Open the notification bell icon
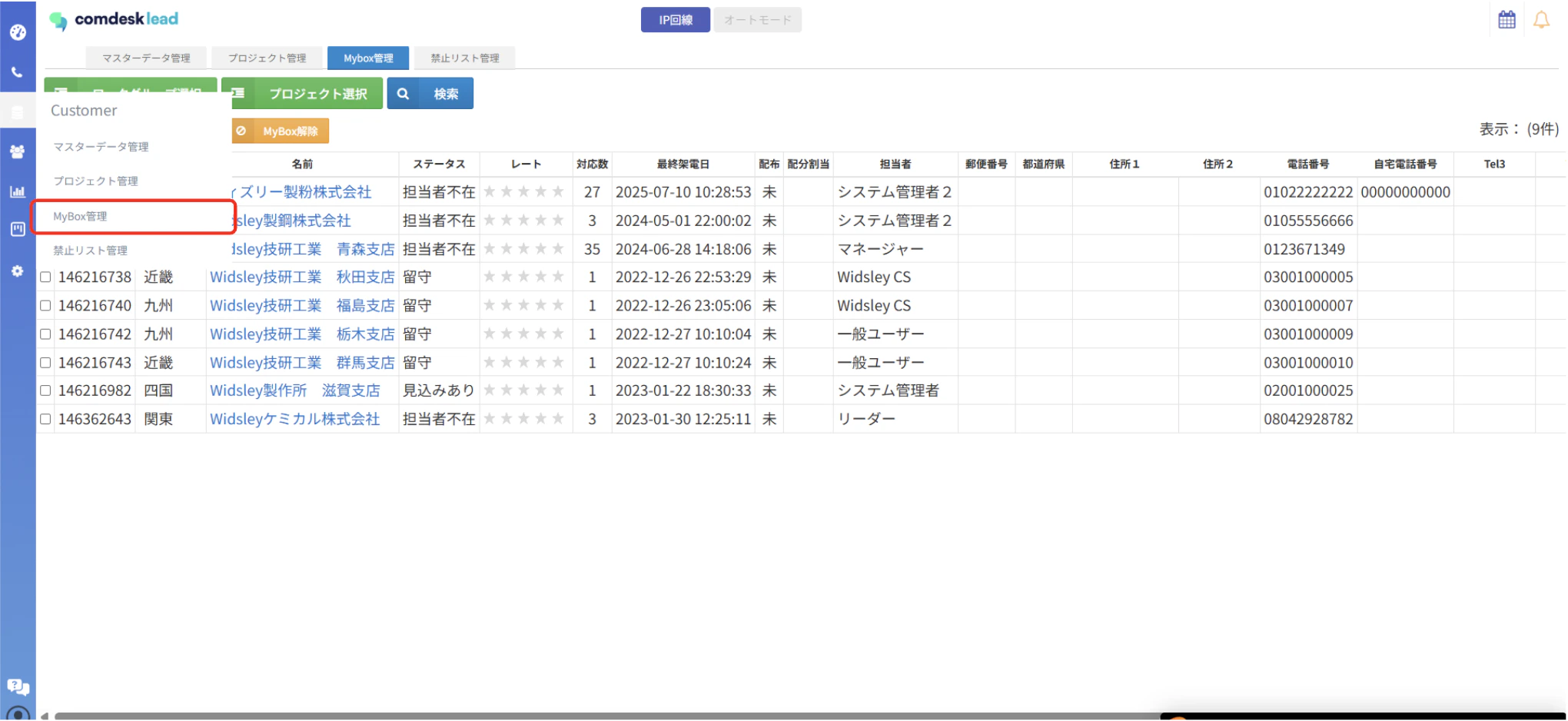This screenshot has width=1568, height=721. point(1541,20)
